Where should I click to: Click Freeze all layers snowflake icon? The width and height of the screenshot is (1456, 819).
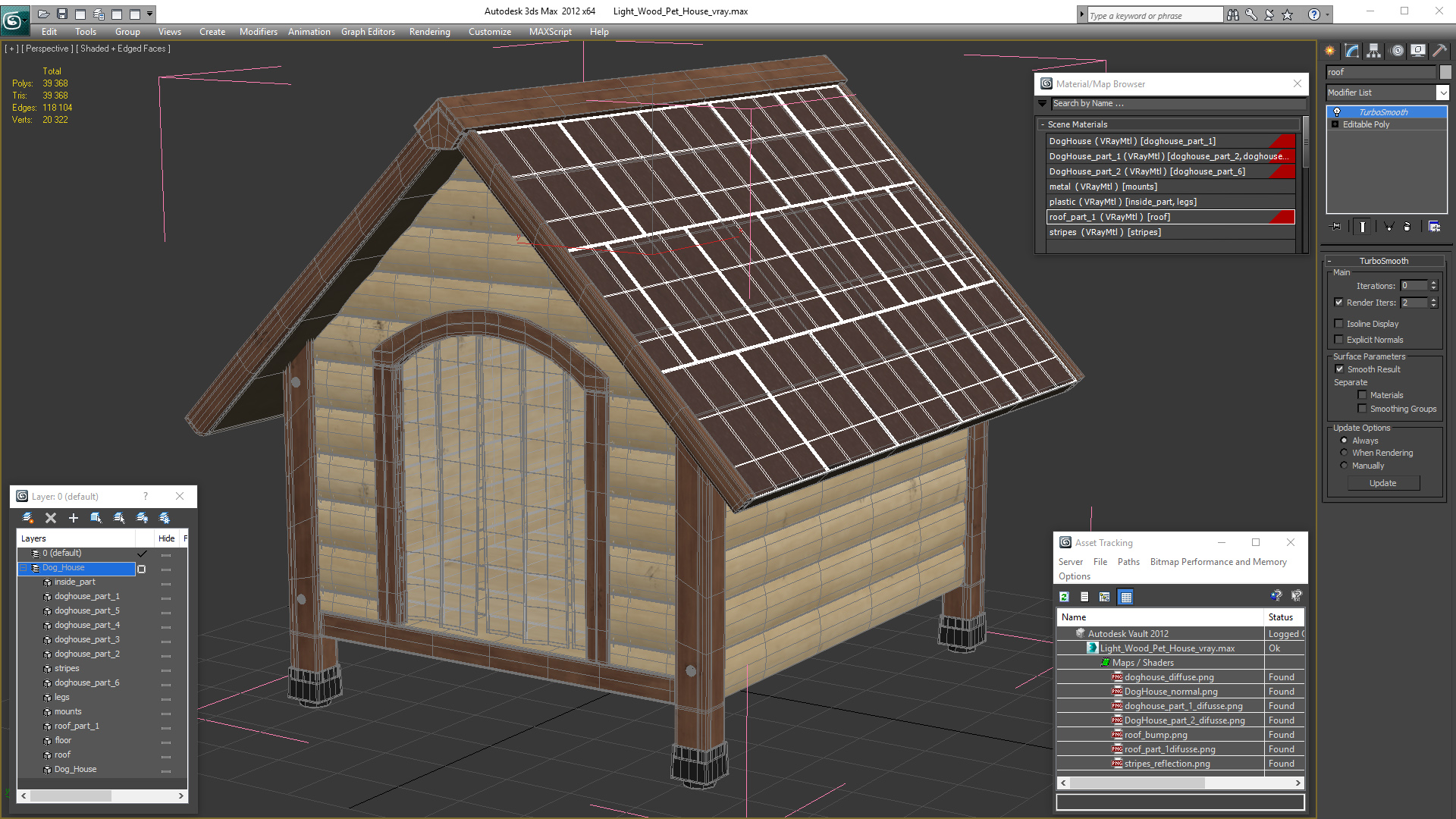[x=165, y=518]
